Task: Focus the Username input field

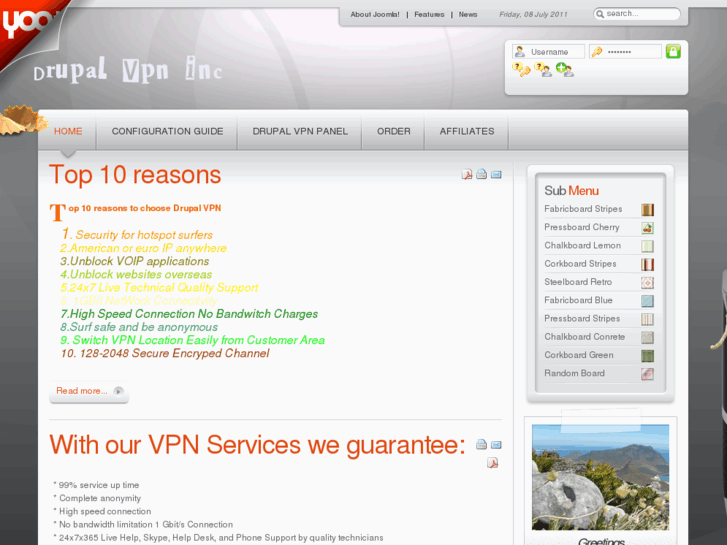Action: [x=548, y=51]
